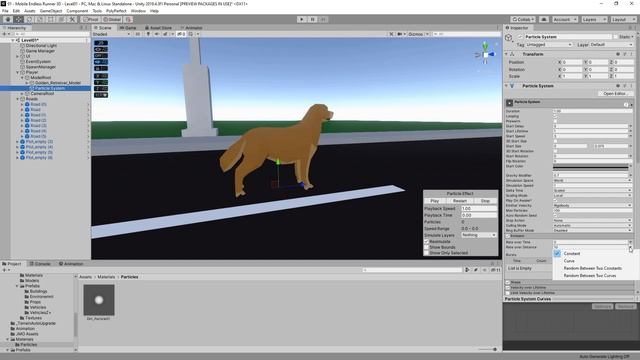Select CameraRoot in Hierarchy
640x360 pixels.
click(x=42, y=93)
